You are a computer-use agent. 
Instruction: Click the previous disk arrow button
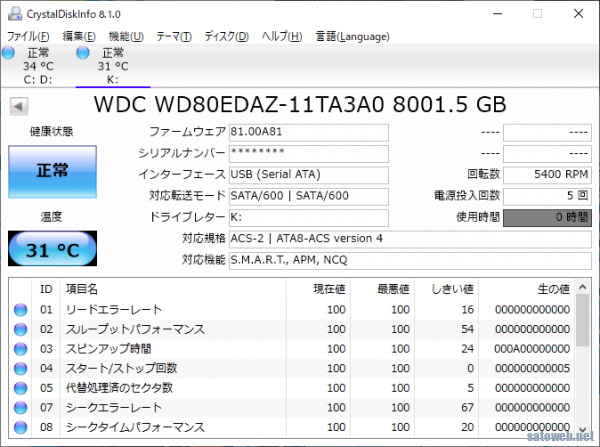coord(17,105)
